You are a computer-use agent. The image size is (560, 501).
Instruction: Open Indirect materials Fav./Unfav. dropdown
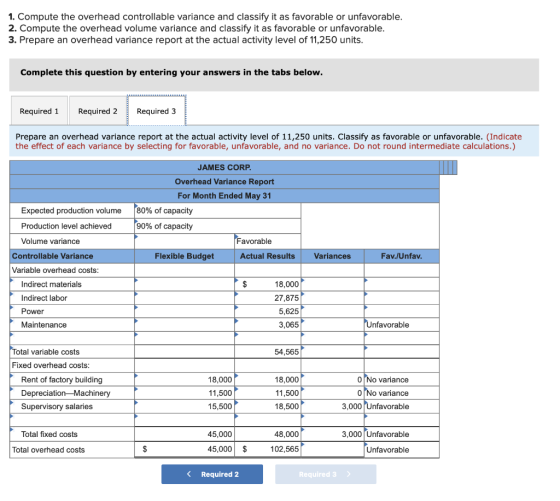pyautogui.click(x=402, y=284)
